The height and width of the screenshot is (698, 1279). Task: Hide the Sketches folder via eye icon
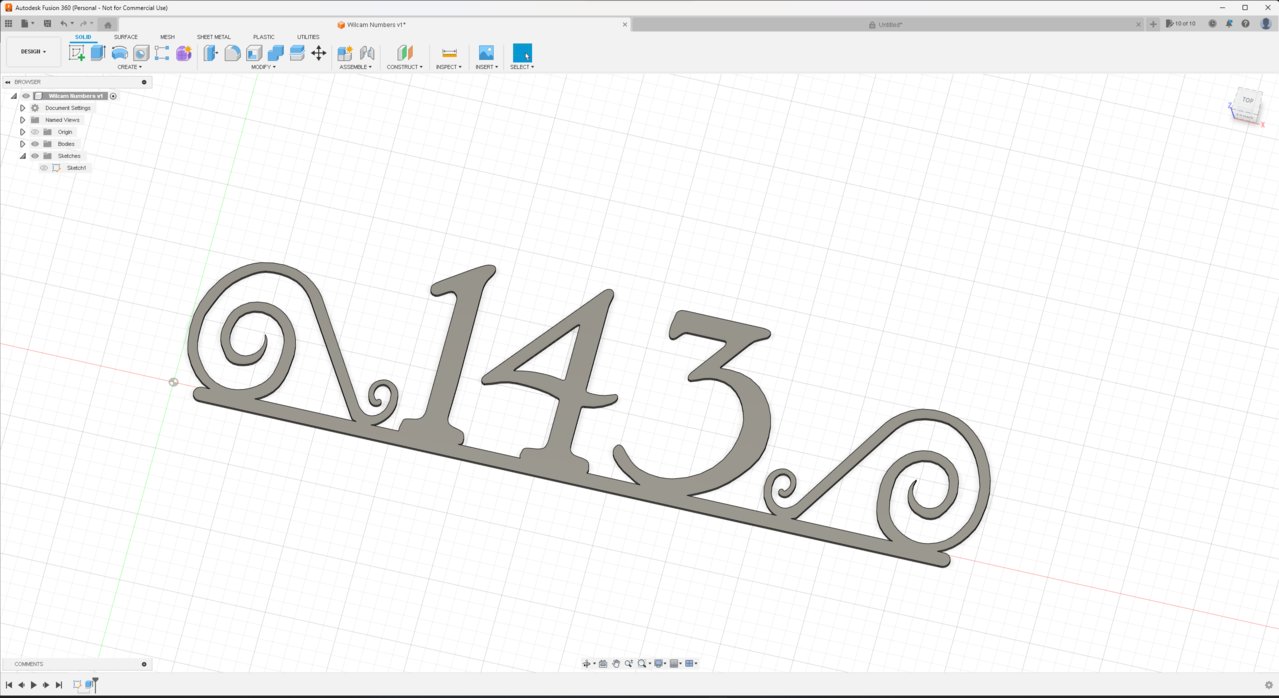click(x=34, y=156)
